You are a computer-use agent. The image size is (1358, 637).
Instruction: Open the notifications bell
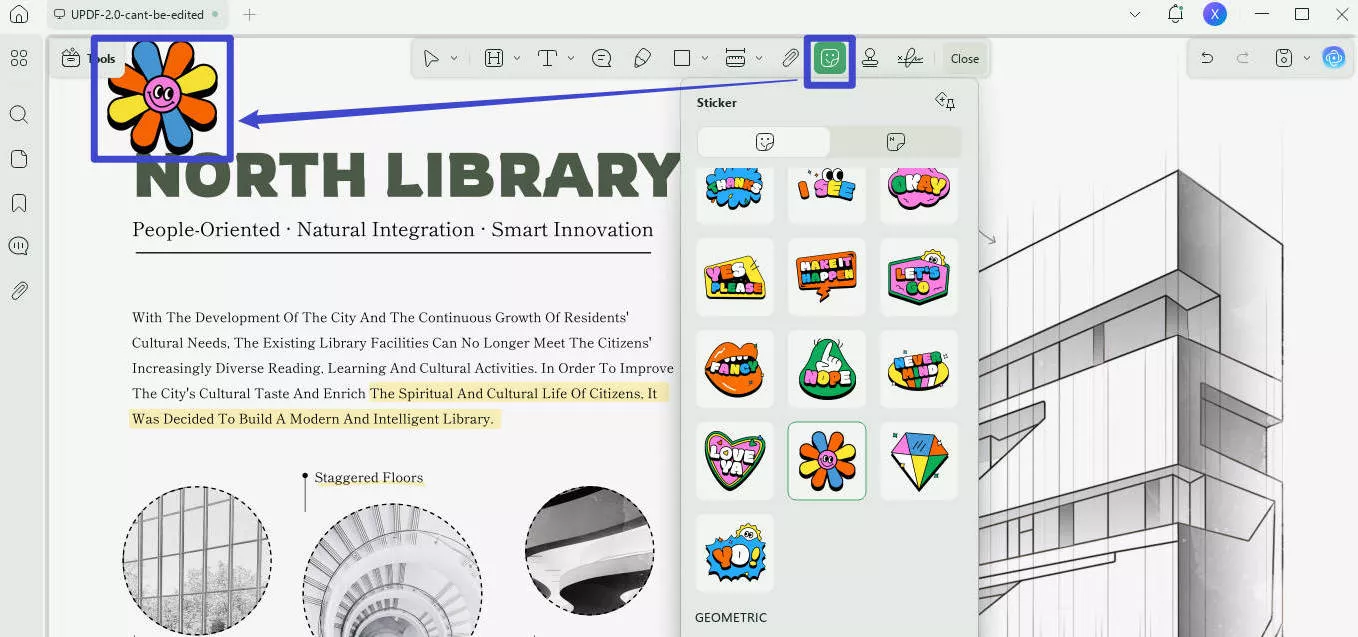1176,14
